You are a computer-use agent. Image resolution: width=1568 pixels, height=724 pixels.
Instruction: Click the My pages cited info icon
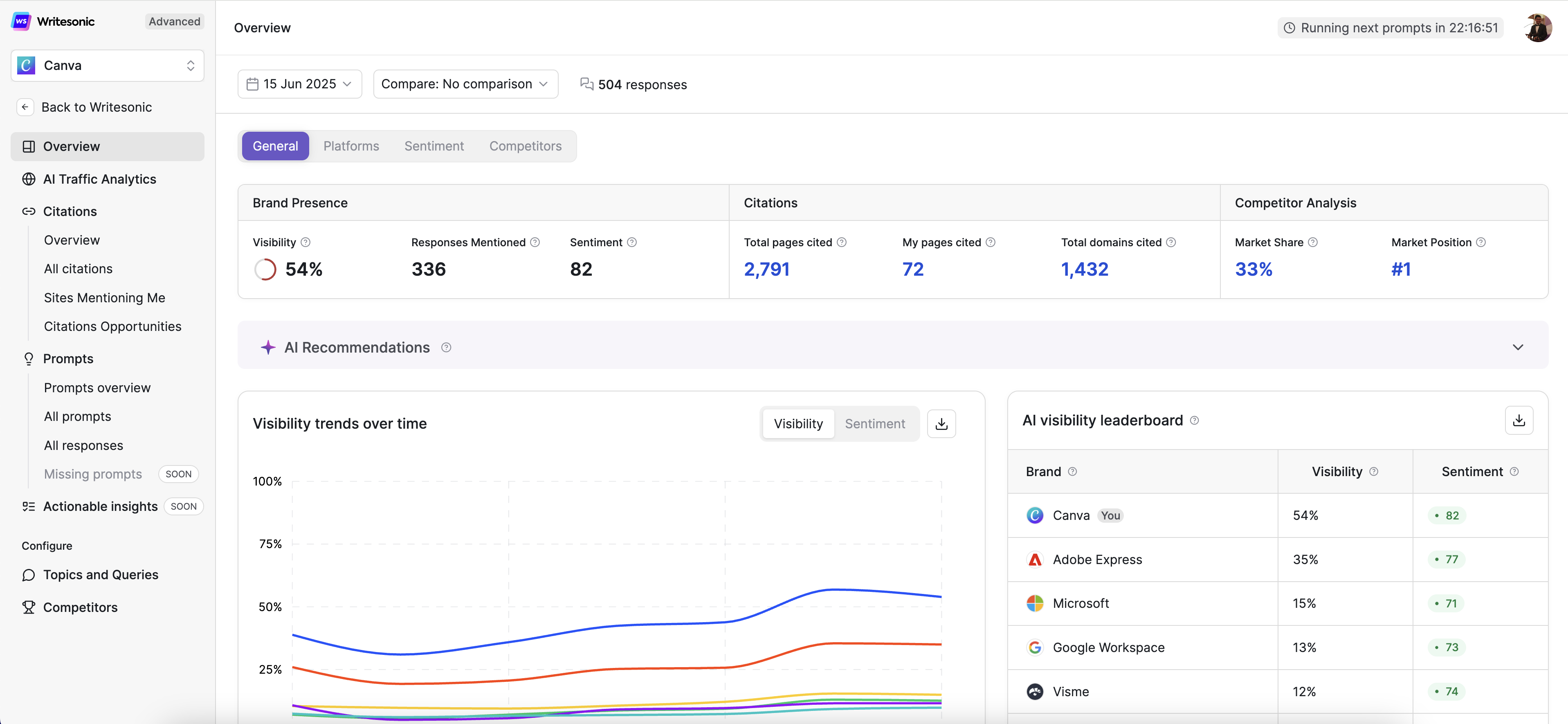(x=991, y=242)
